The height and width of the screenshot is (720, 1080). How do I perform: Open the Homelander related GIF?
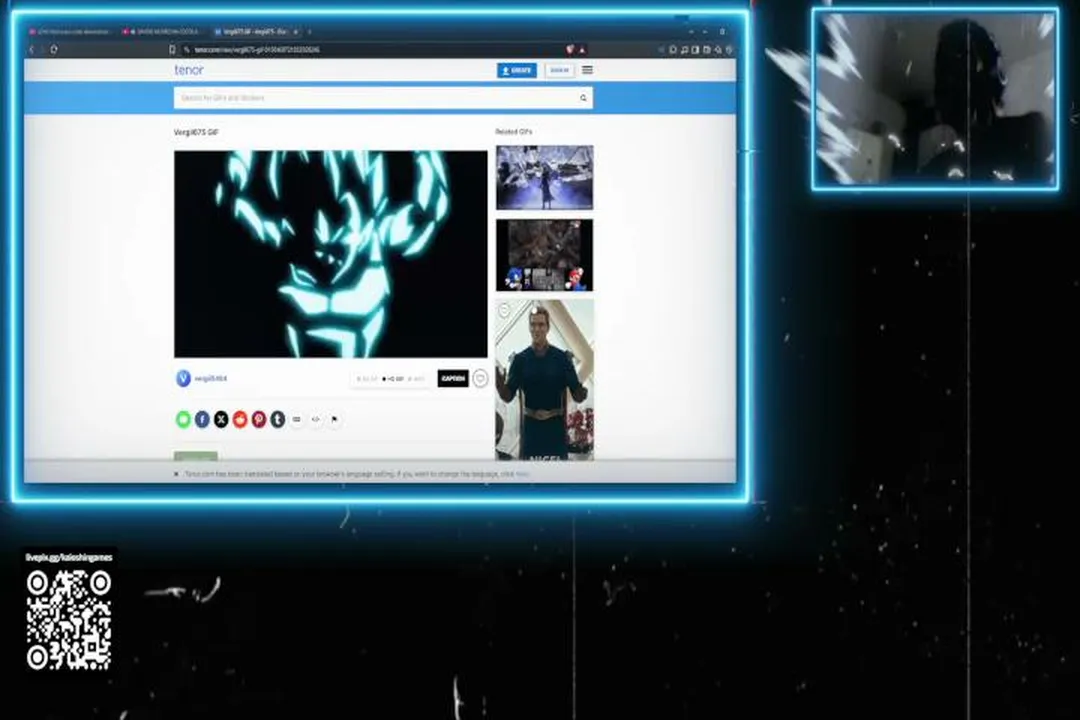pos(544,380)
